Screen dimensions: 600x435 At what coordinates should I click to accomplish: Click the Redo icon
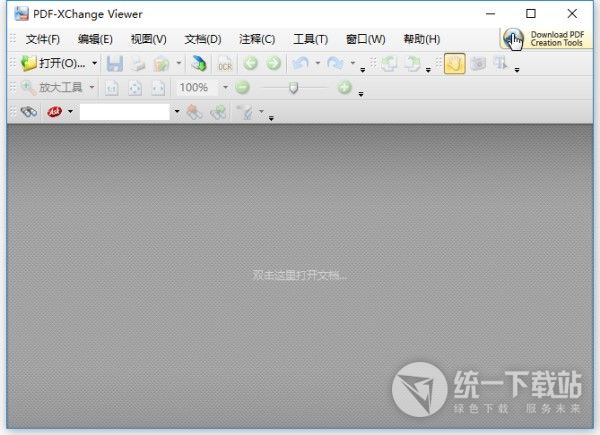(336, 64)
